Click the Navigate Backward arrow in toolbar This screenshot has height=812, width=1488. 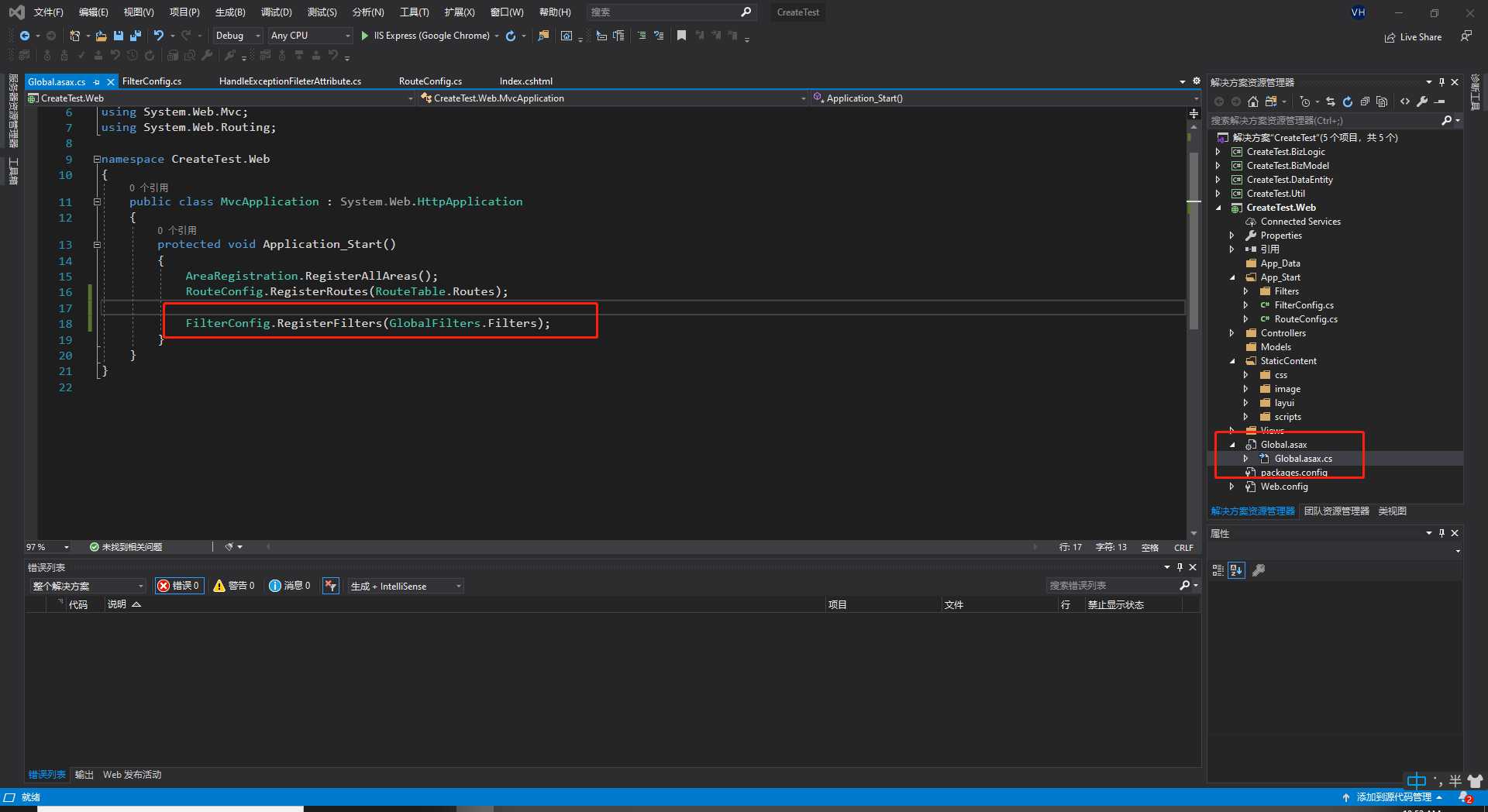(25, 36)
